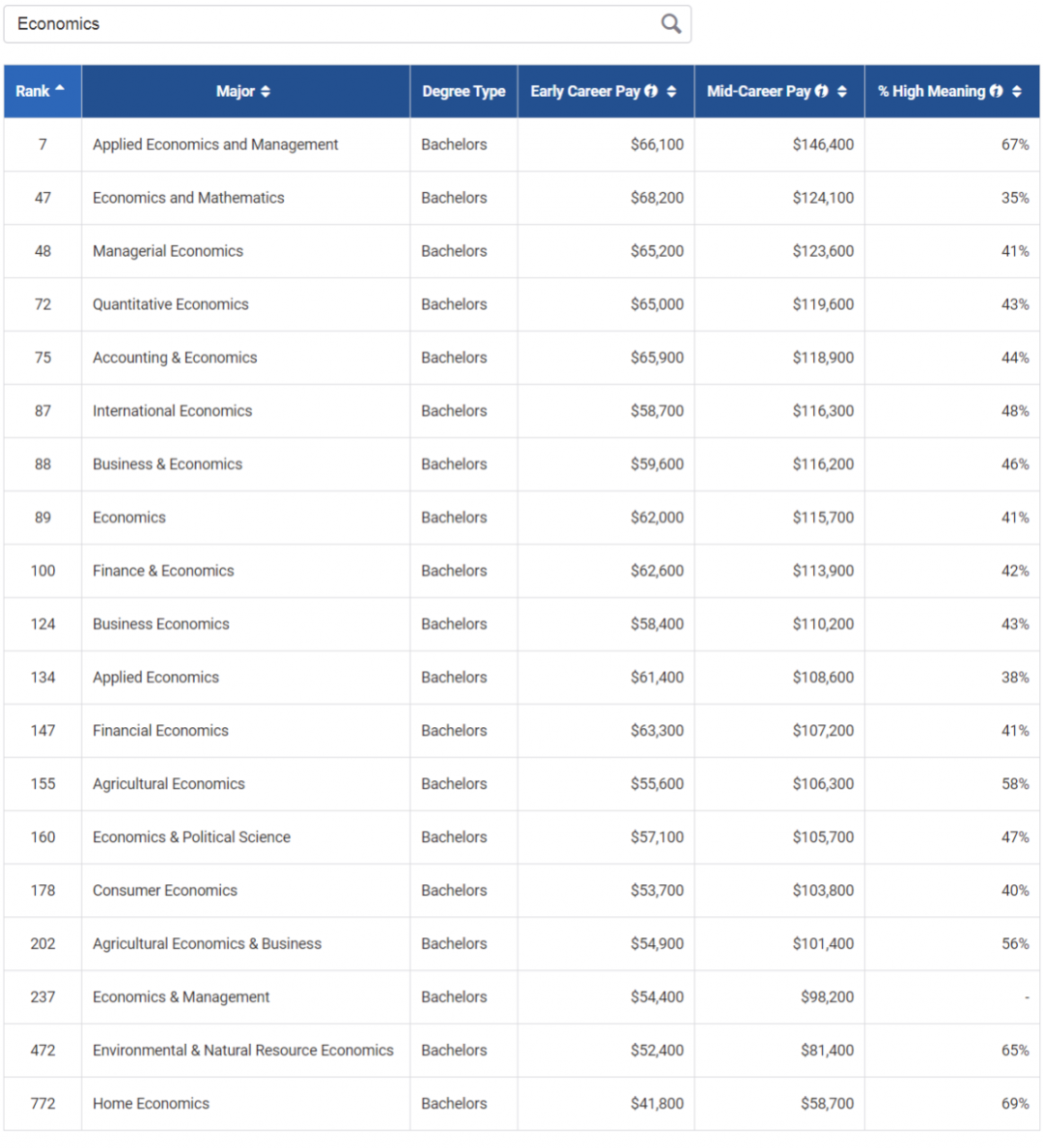The height and width of the screenshot is (1148, 1043).
Task: Select Home Economics major name
Action: click(151, 1104)
